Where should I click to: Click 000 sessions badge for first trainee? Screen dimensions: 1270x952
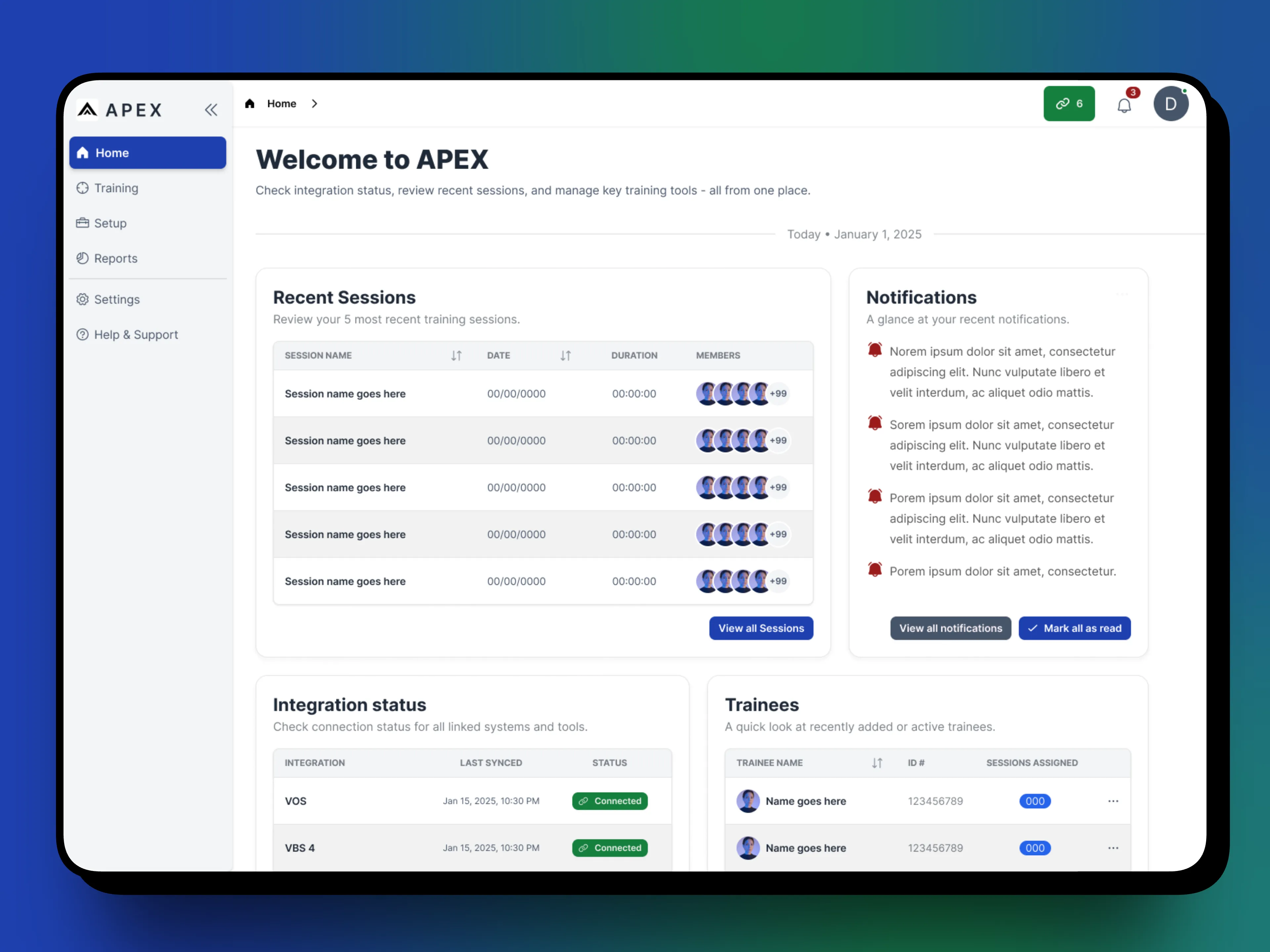pyautogui.click(x=1035, y=802)
